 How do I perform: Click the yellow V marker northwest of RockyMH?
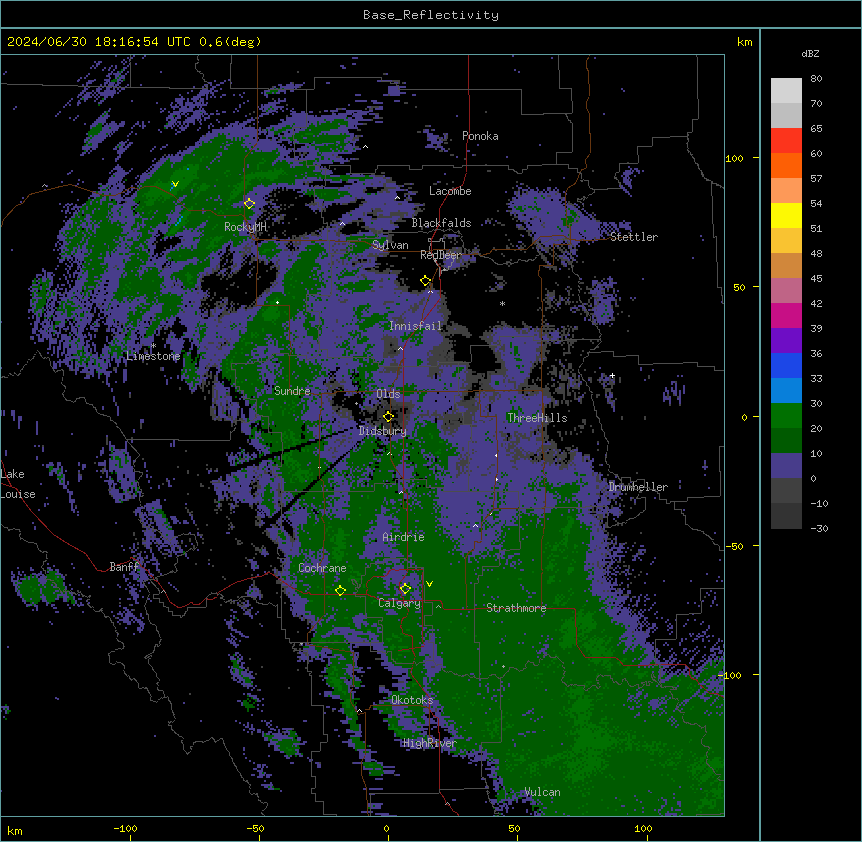point(175,184)
